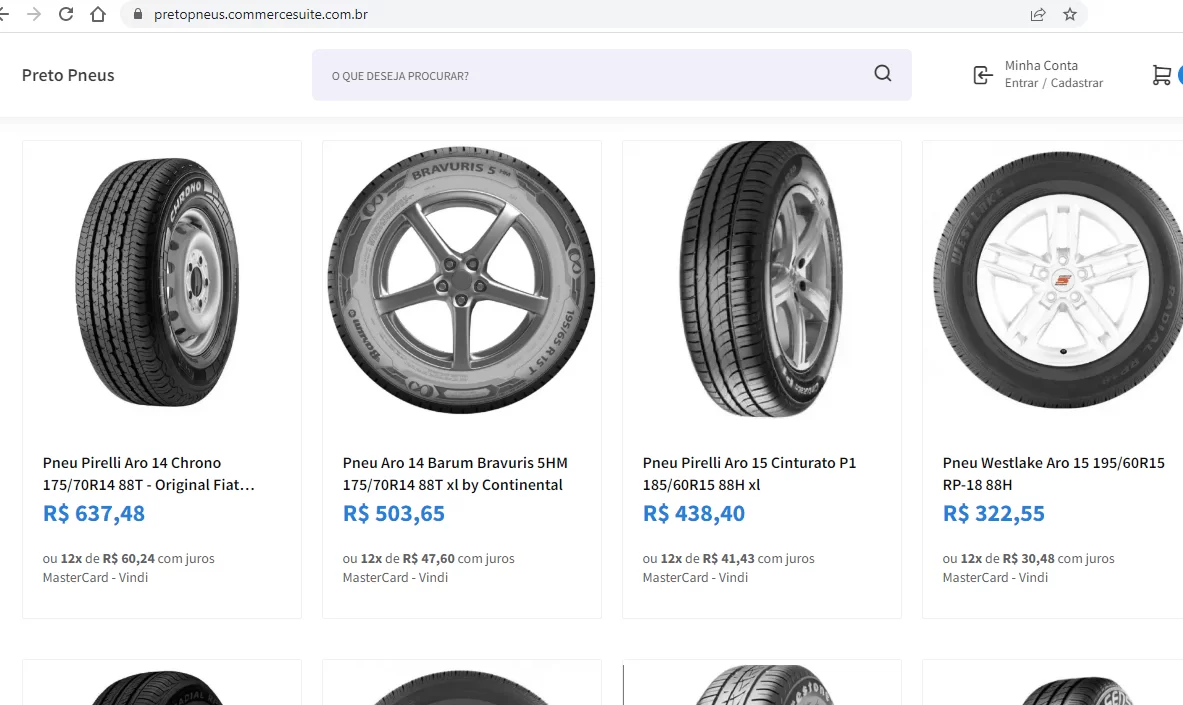
Task: Click the search magnifier icon
Action: point(883,73)
